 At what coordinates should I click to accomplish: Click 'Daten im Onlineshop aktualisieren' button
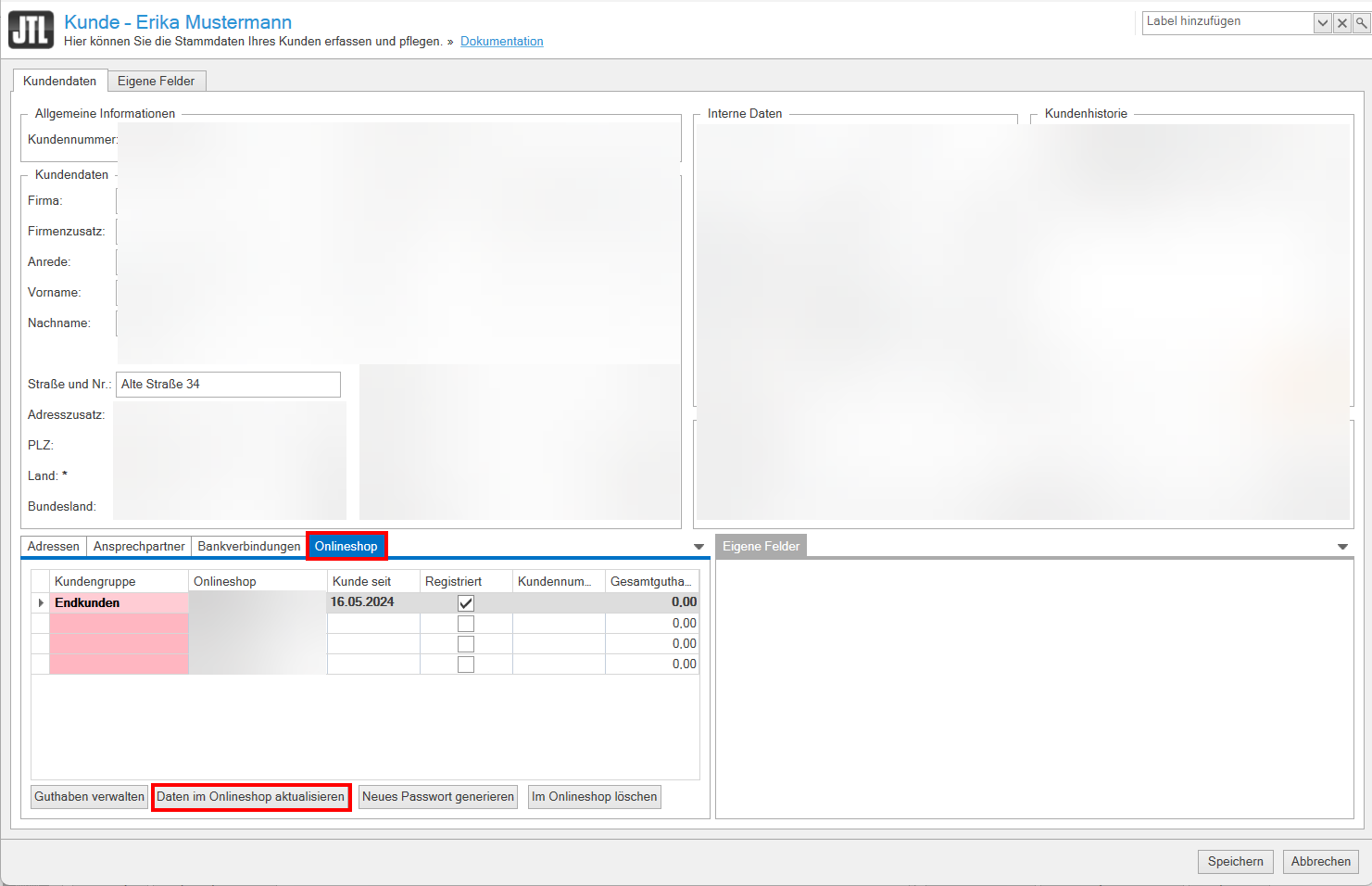point(250,797)
